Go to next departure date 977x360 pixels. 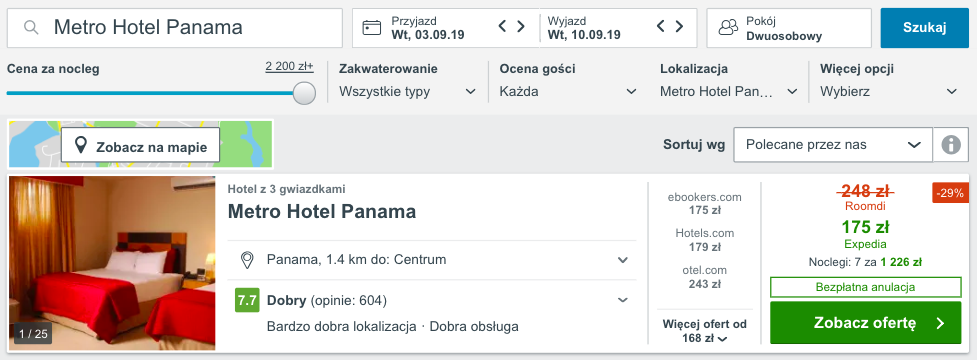pyautogui.click(x=679, y=26)
